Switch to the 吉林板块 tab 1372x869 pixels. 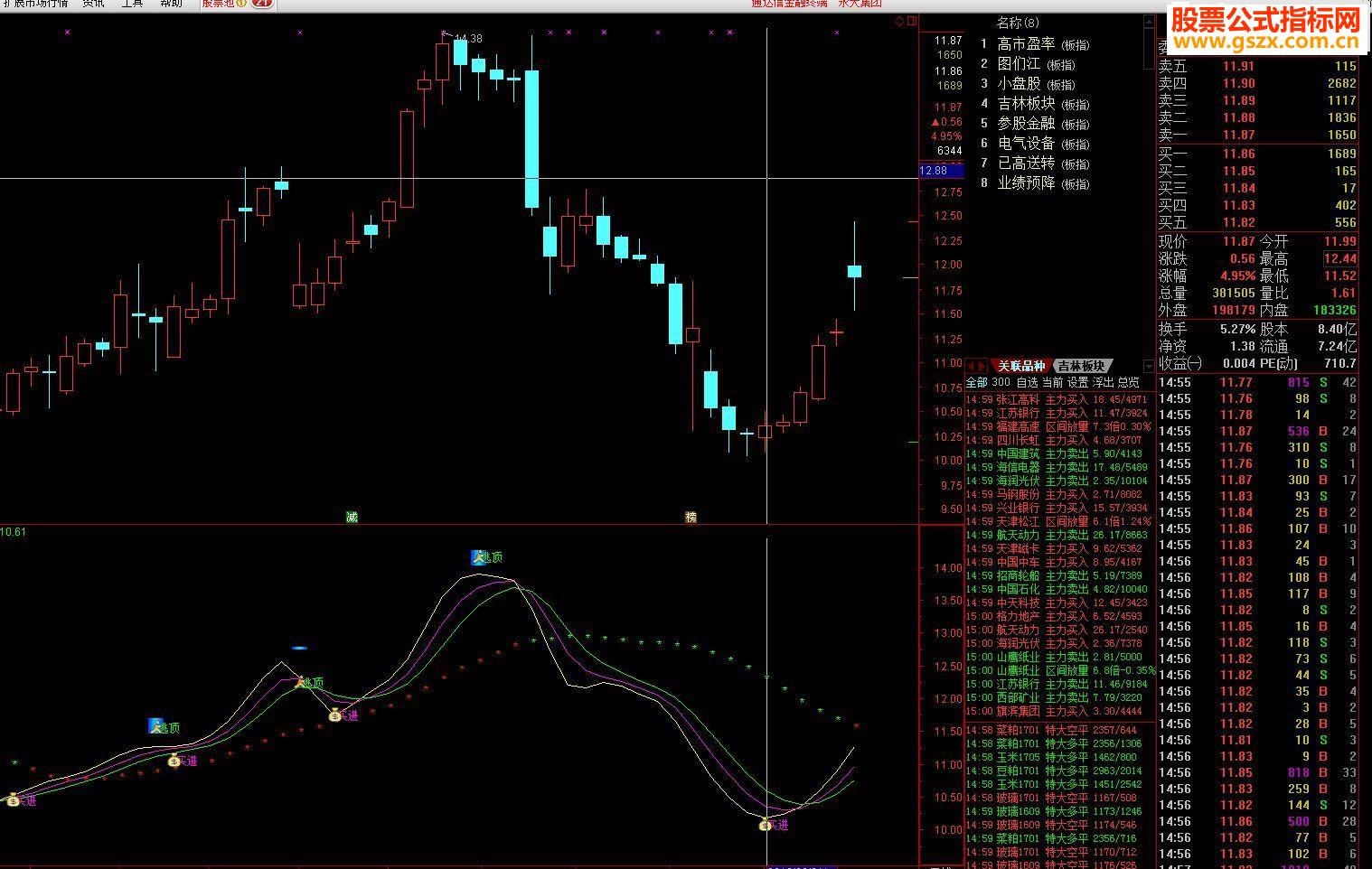1081,366
